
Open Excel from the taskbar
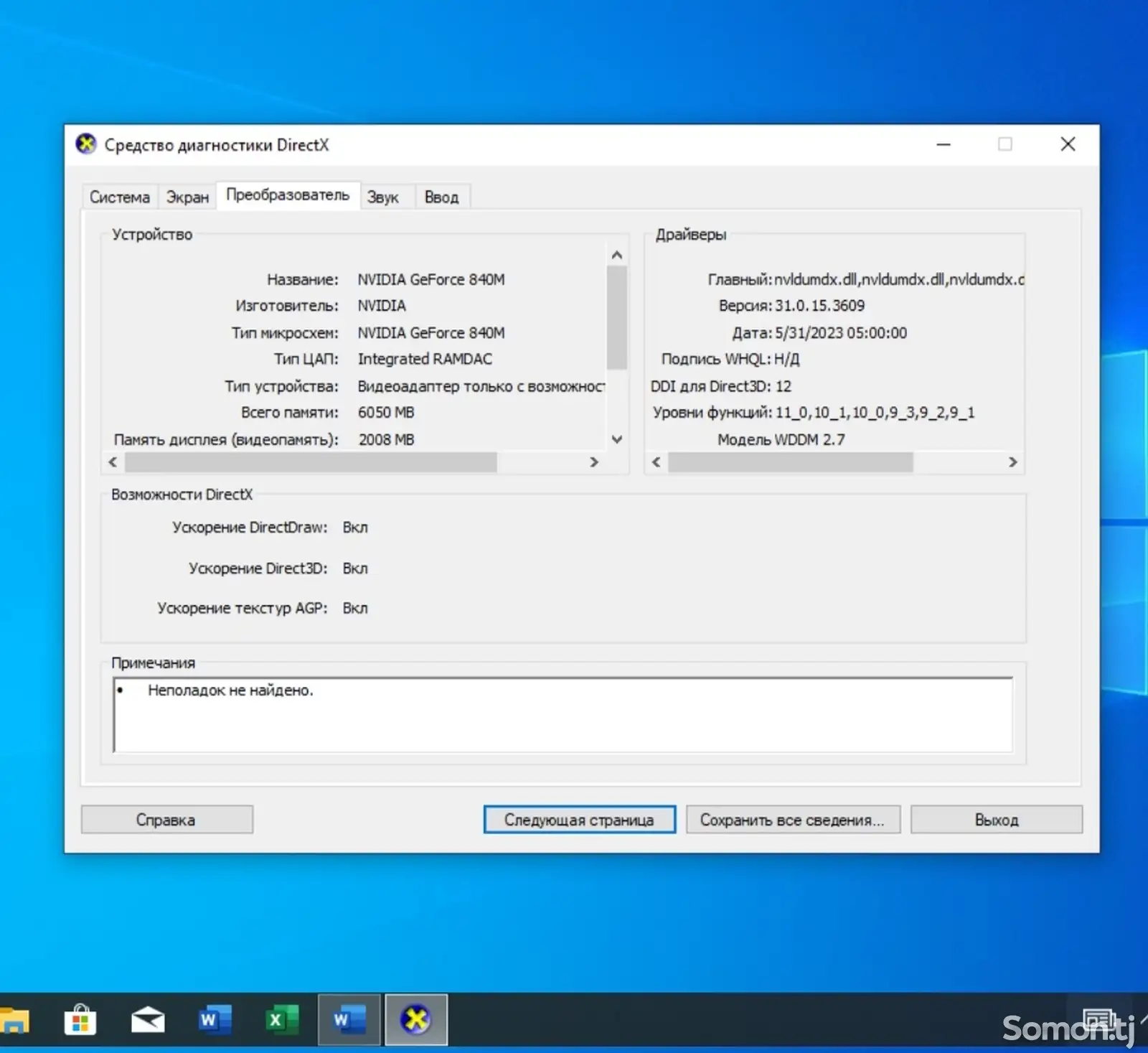[x=281, y=1020]
